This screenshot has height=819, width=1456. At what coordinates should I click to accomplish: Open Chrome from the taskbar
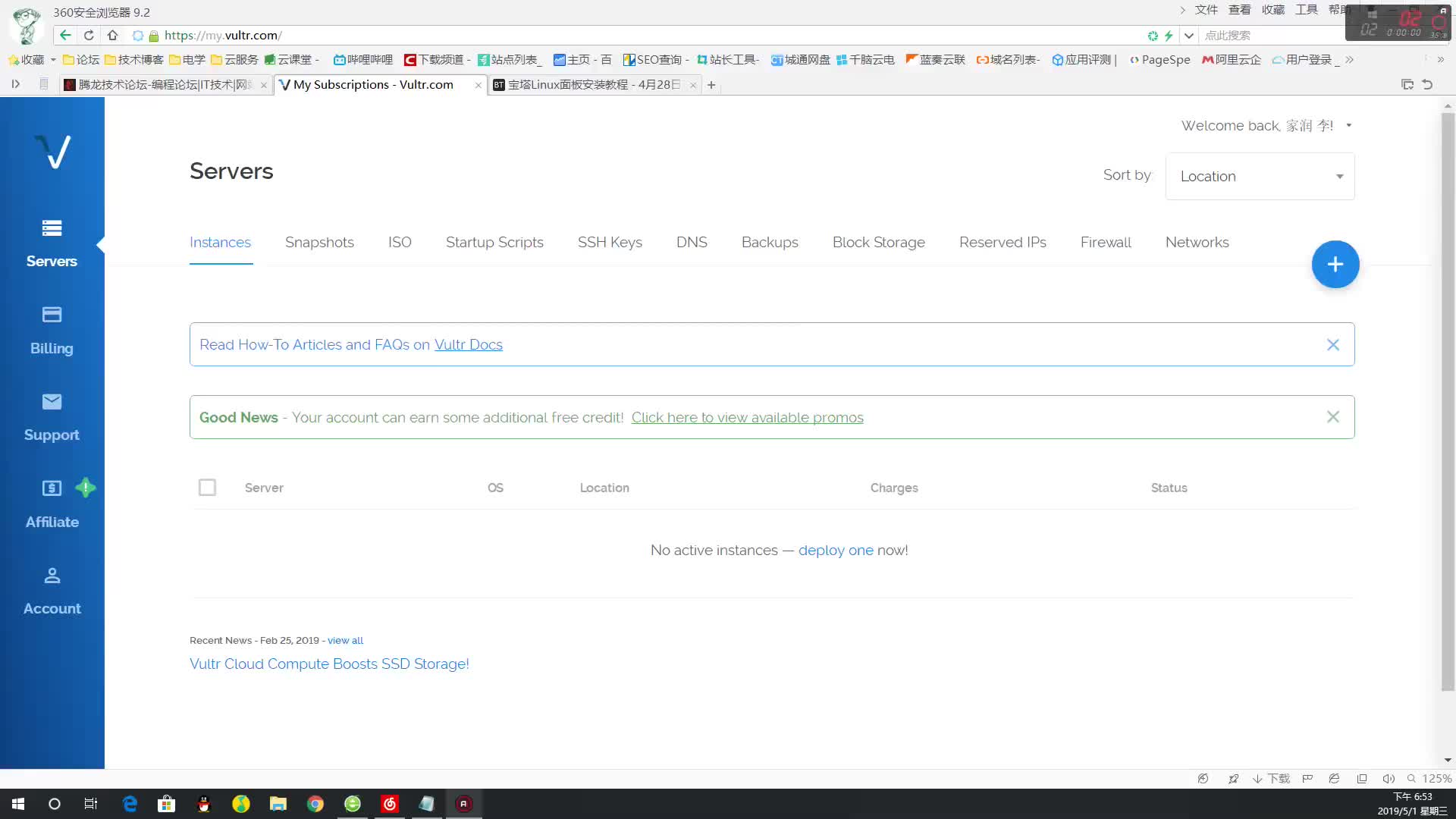pos(315,804)
